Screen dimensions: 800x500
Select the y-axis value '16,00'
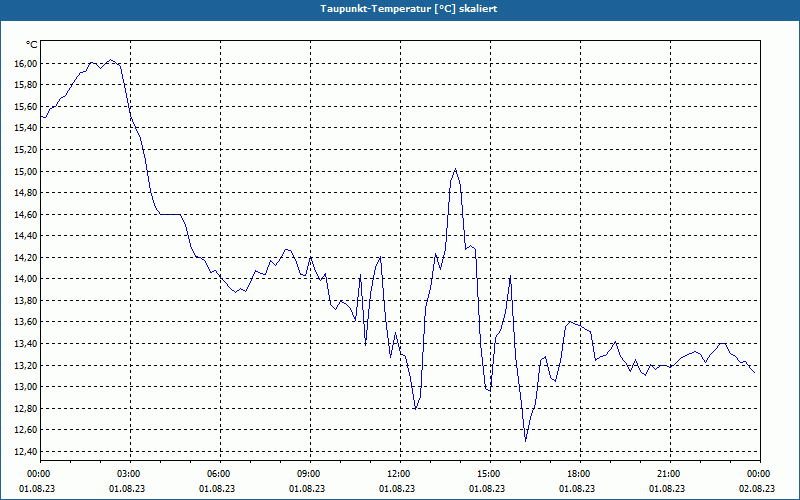(x=28, y=64)
